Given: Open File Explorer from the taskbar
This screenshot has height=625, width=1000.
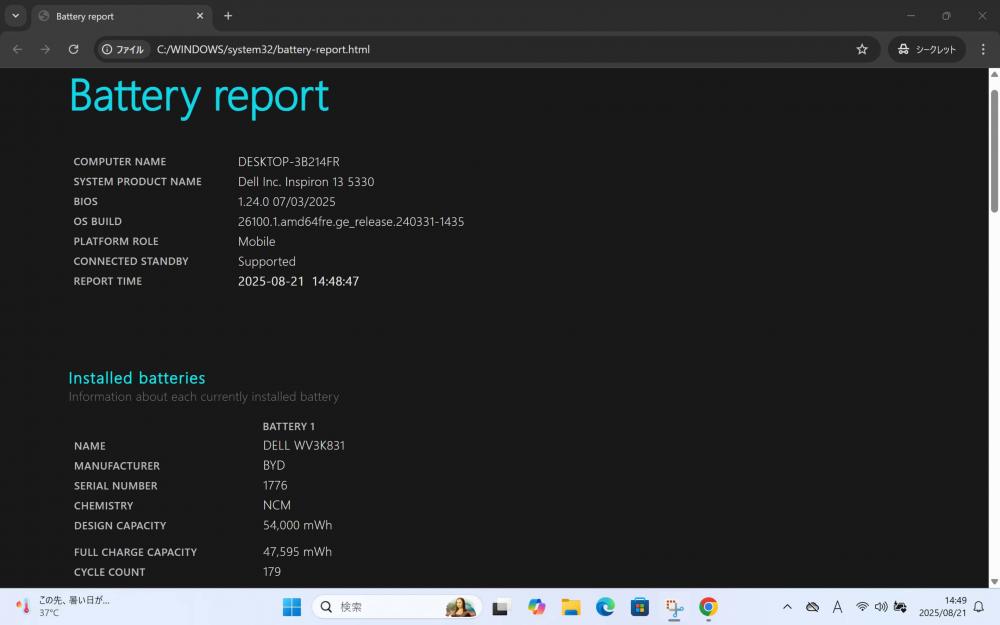Looking at the screenshot, I should (571, 607).
